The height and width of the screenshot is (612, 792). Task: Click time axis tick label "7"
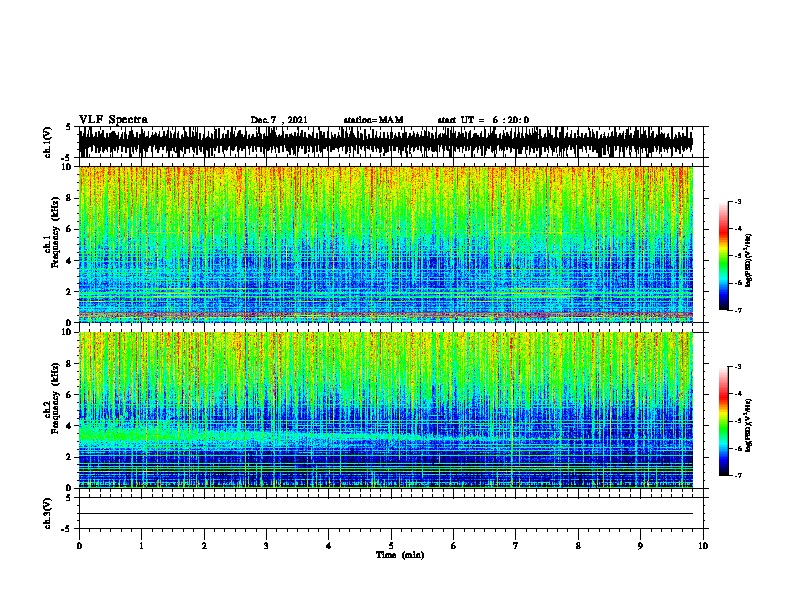516,546
